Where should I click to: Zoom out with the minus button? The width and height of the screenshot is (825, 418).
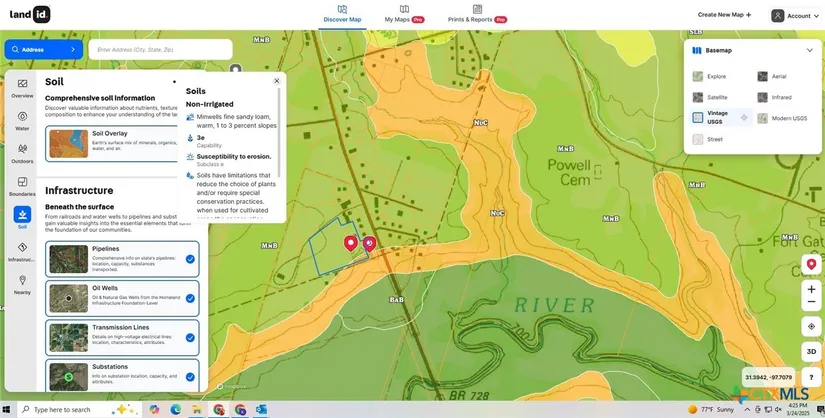pos(811,304)
